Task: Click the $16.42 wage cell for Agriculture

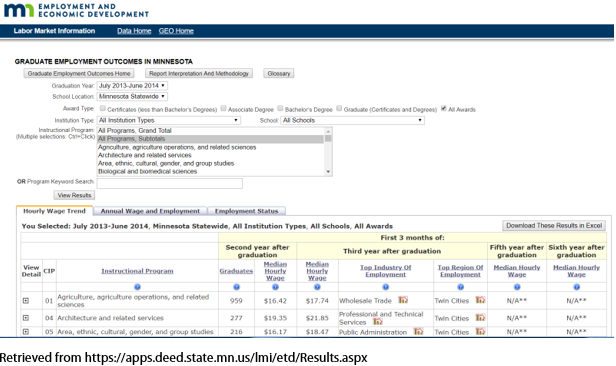Action: click(275, 301)
